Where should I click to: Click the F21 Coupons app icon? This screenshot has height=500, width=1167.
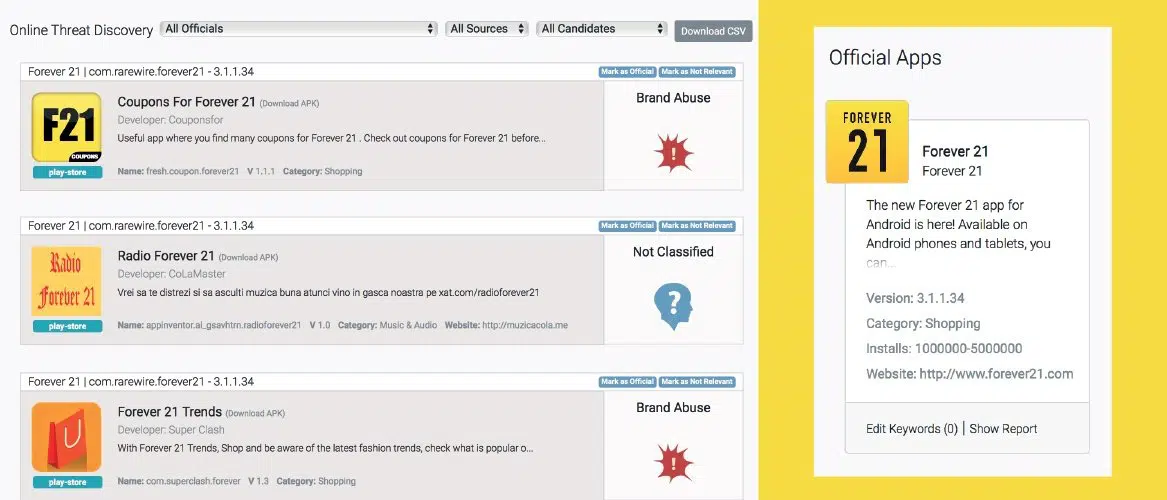(66, 127)
